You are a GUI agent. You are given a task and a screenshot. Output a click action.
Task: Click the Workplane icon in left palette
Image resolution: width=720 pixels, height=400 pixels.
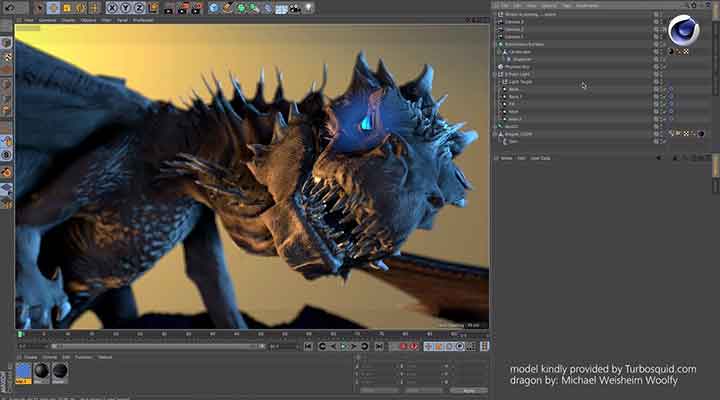coord(6,189)
